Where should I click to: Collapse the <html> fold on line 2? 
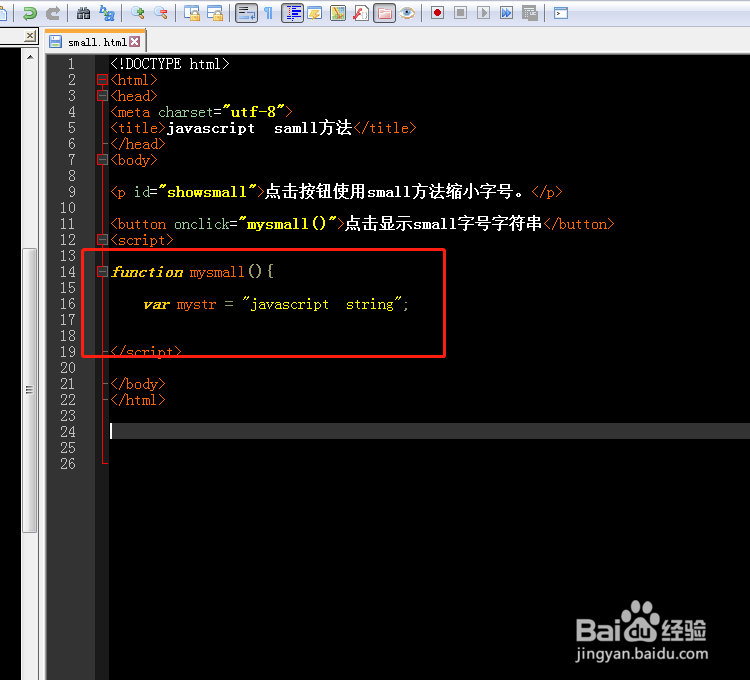tap(102, 80)
